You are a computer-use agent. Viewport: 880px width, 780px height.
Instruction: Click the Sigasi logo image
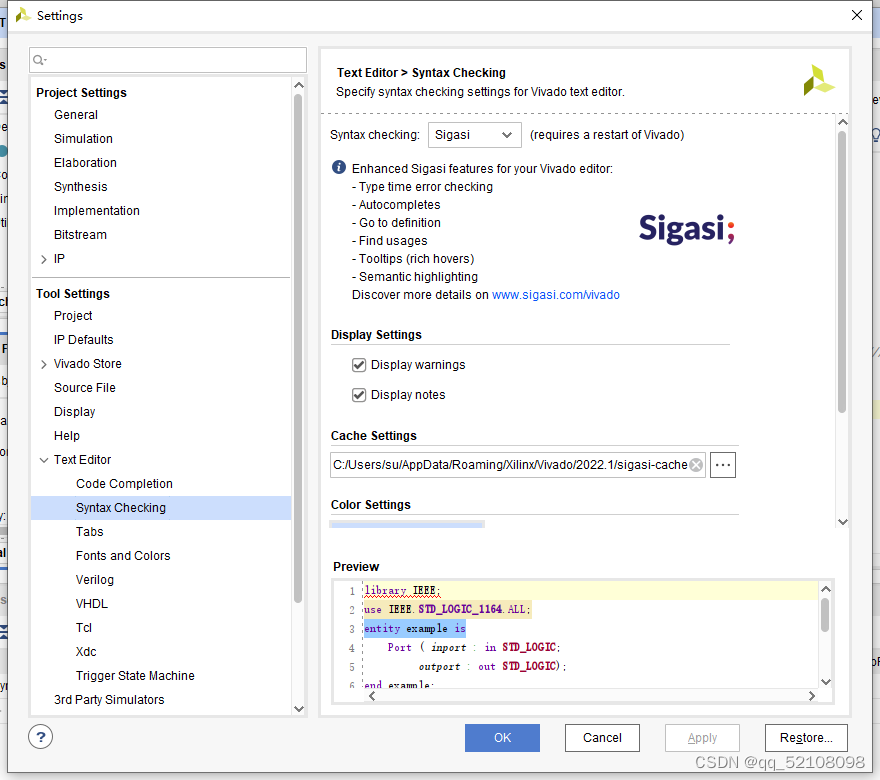686,228
